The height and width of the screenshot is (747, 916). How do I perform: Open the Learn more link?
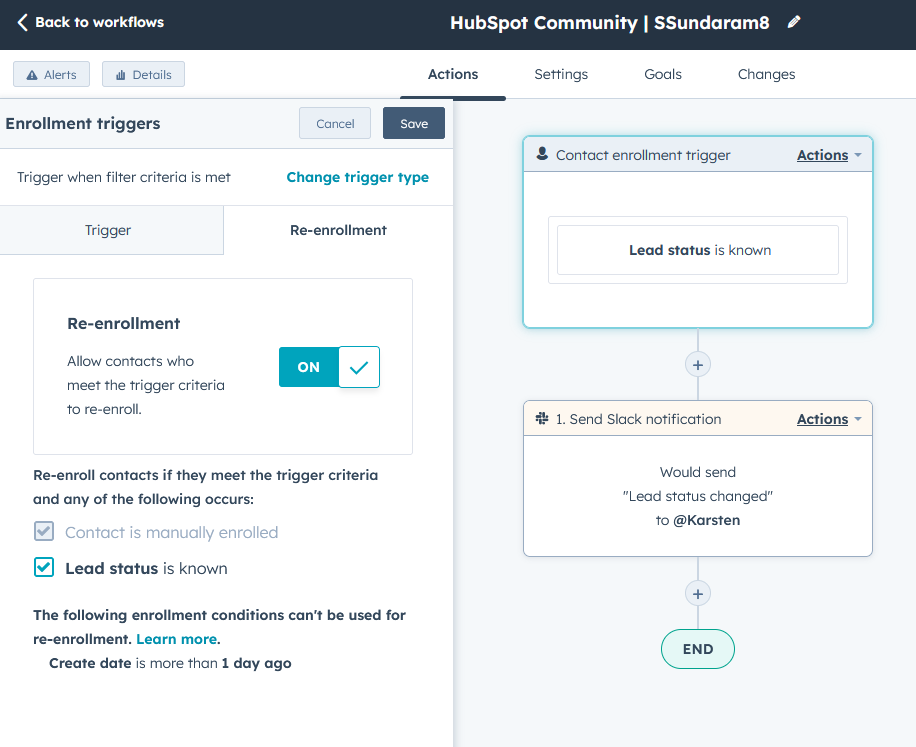pyautogui.click(x=176, y=639)
